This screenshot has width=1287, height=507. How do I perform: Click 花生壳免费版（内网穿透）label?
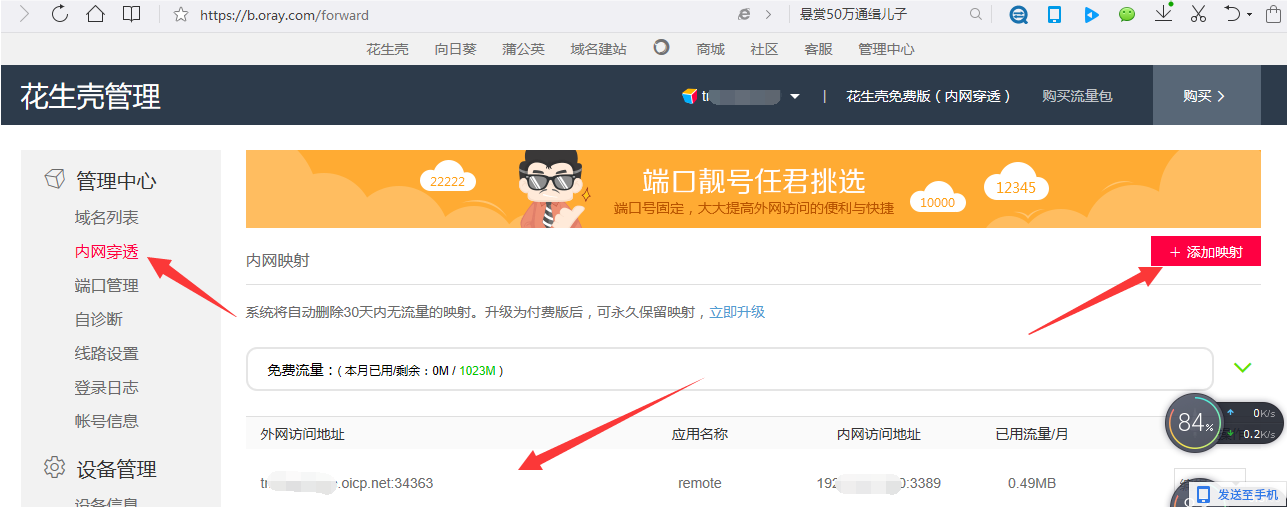(929, 96)
